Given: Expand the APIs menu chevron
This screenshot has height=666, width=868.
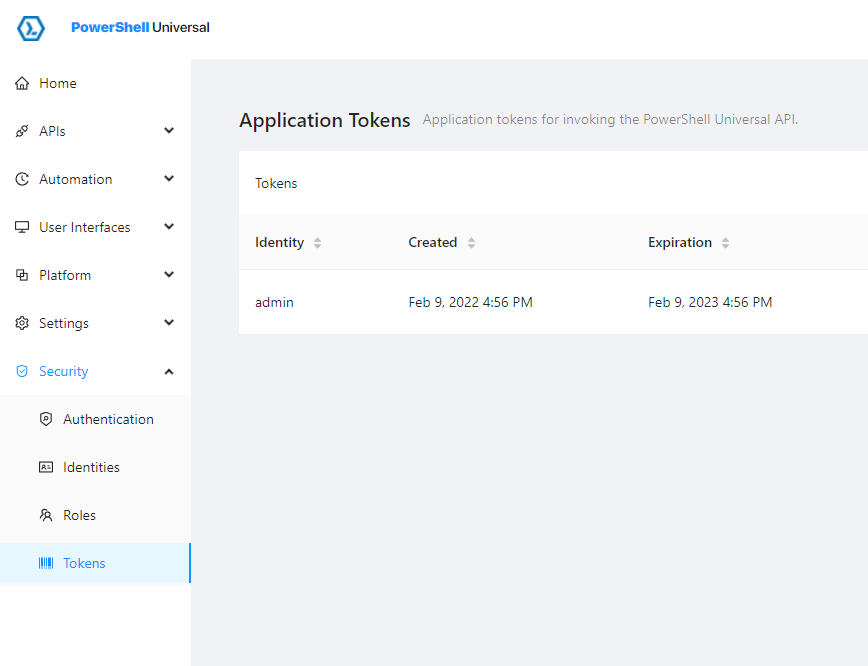Looking at the screenshot, I should (x=169, y=131).
